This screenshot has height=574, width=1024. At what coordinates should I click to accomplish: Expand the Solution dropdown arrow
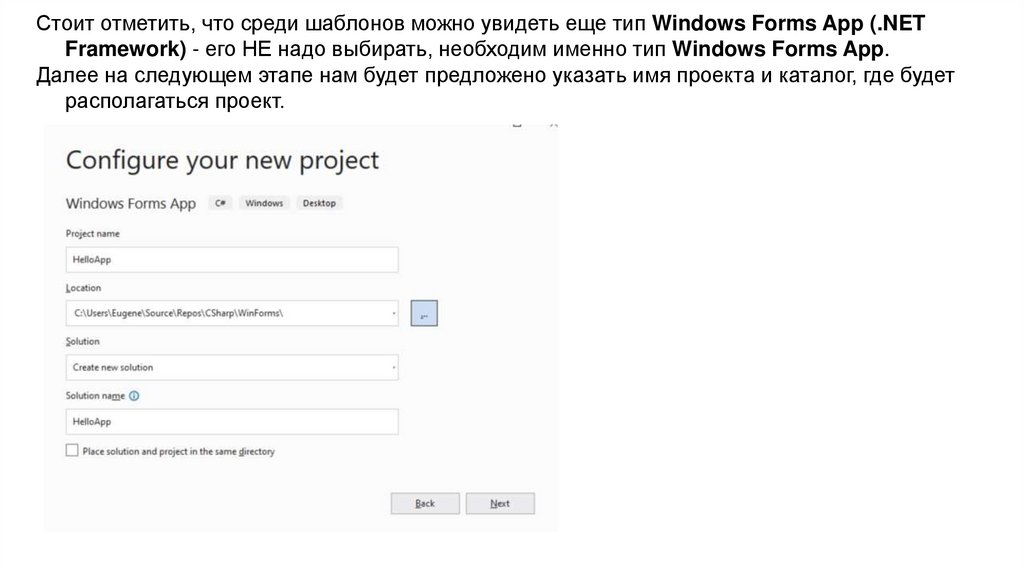tap(393, 367)
